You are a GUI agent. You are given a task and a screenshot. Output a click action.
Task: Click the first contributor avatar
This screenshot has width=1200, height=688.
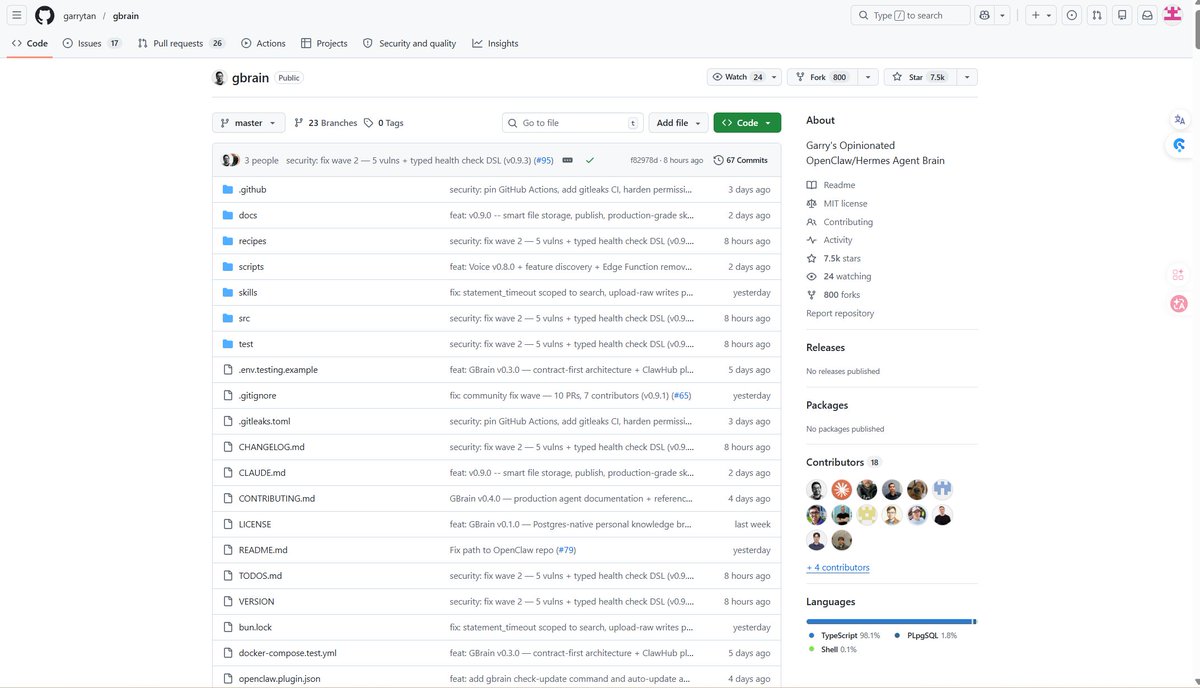pyautogui.click(x=817, y=490)
